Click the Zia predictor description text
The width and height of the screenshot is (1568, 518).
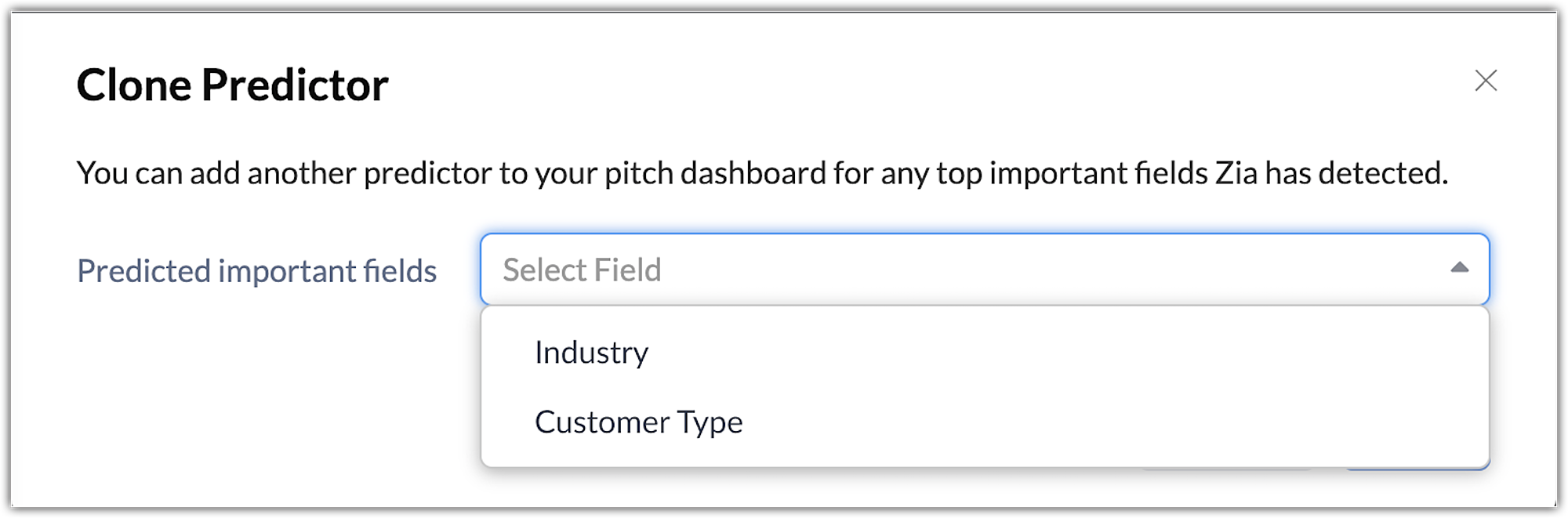[761, 173]
